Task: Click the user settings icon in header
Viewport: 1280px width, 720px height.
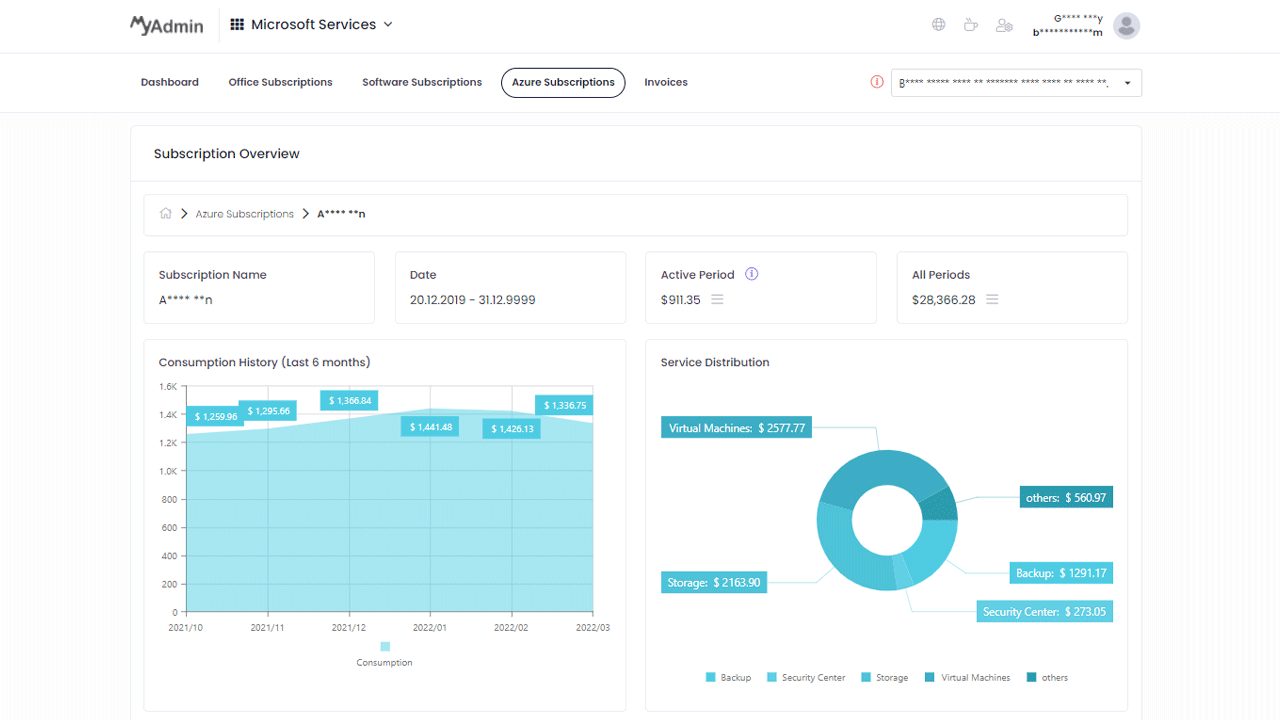Action: (x=1004, y=25)
